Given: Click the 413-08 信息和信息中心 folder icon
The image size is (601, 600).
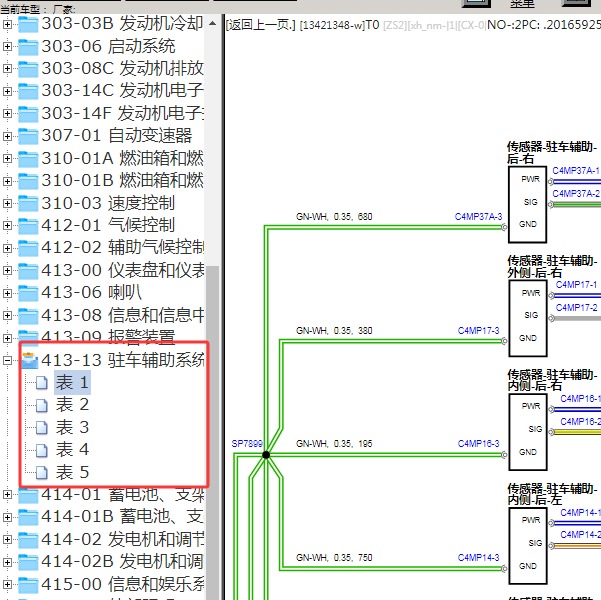Looking at the screenshot, I should coord(28,316).
